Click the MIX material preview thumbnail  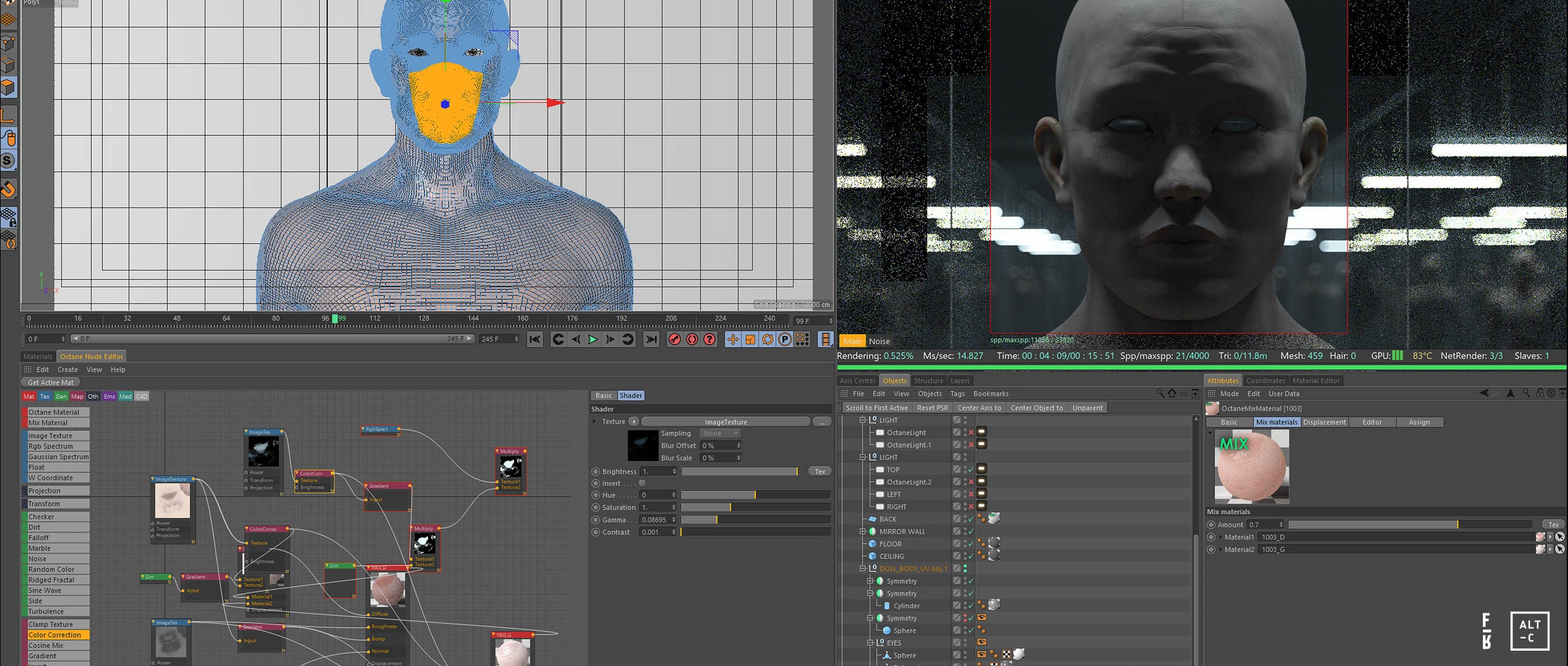pyautogui.click(x=1251, y=466)
